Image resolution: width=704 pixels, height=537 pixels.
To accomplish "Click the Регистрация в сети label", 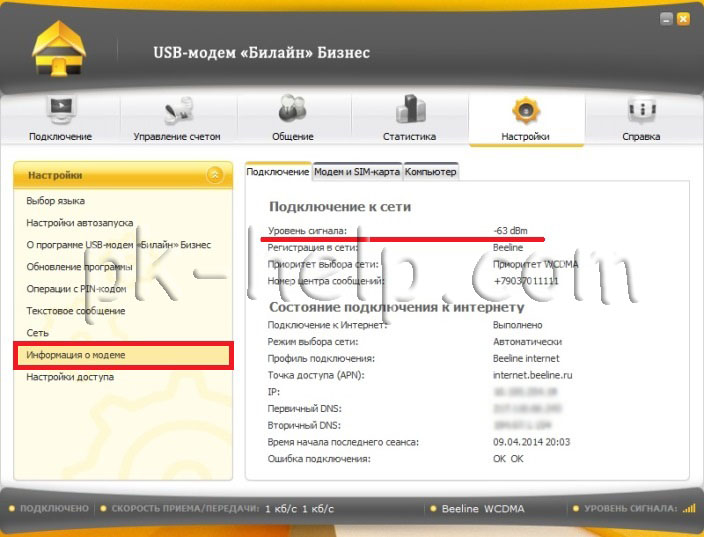I will pos(313,247).
